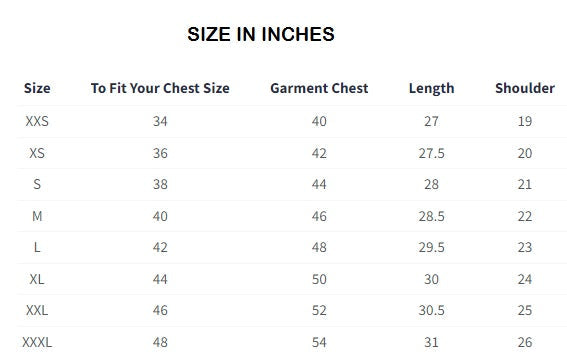Select the S size label
This screenshot has height=363, width=567.
[37, 184]
